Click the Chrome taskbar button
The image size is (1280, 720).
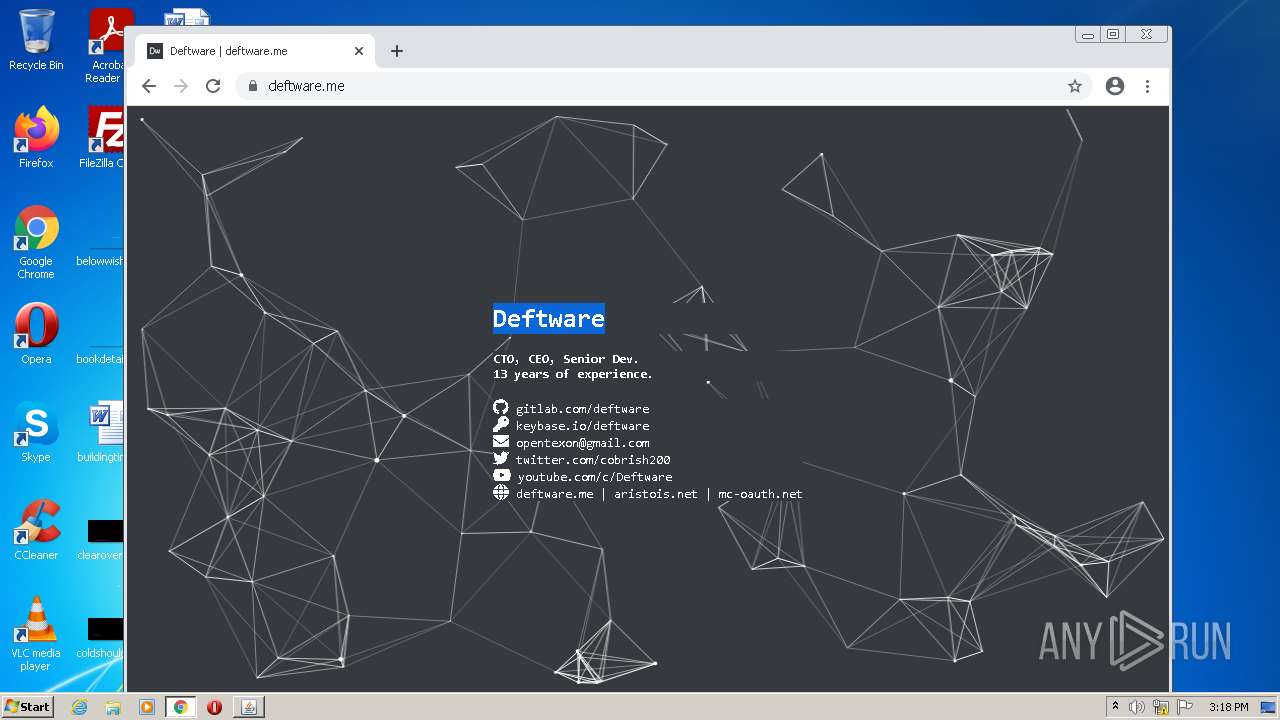pos(181,707)
